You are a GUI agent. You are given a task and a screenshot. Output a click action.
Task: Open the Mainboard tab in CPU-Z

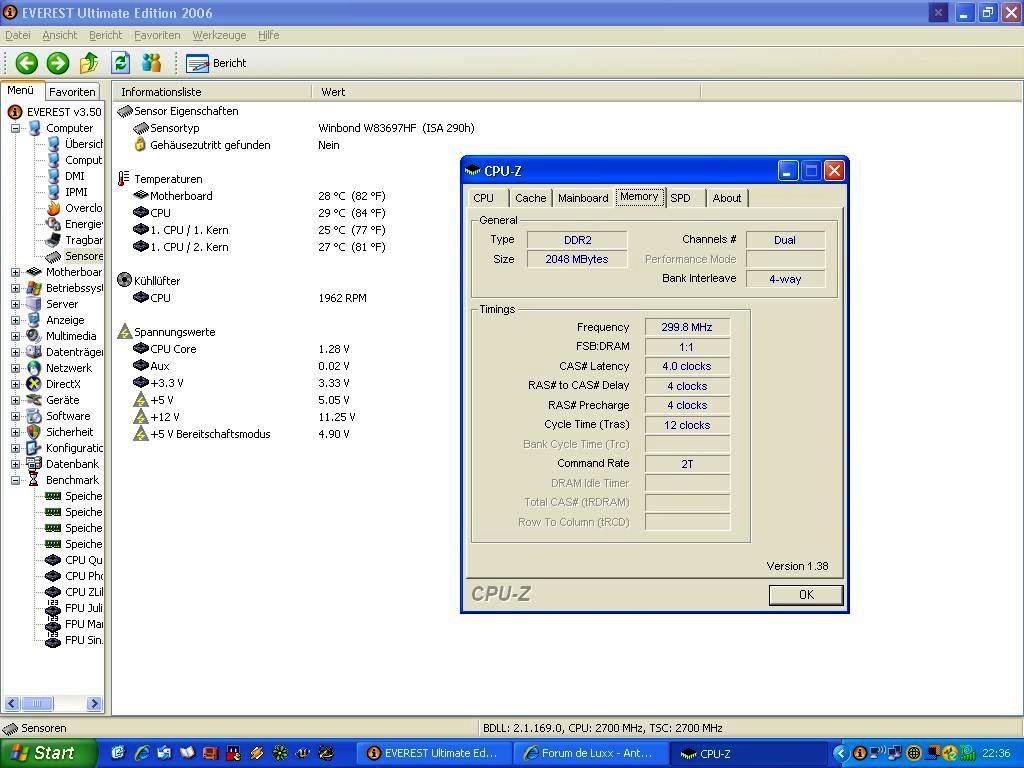pyautogui.click(x=583, y=198)
